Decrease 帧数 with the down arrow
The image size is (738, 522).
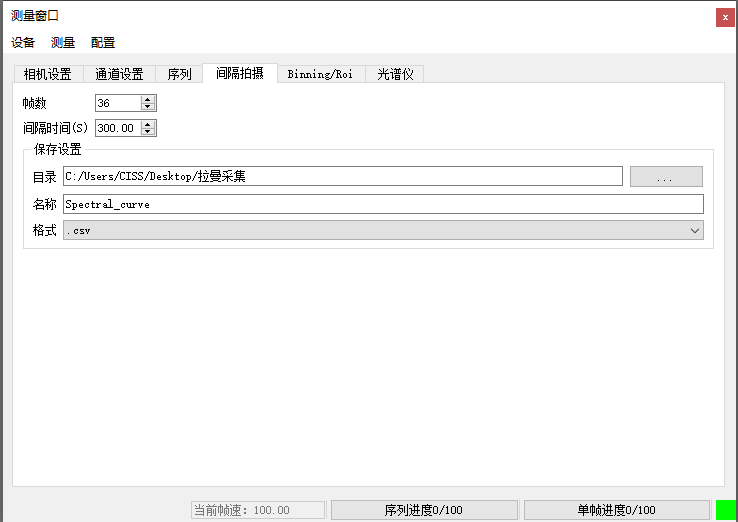pos(148,107)
